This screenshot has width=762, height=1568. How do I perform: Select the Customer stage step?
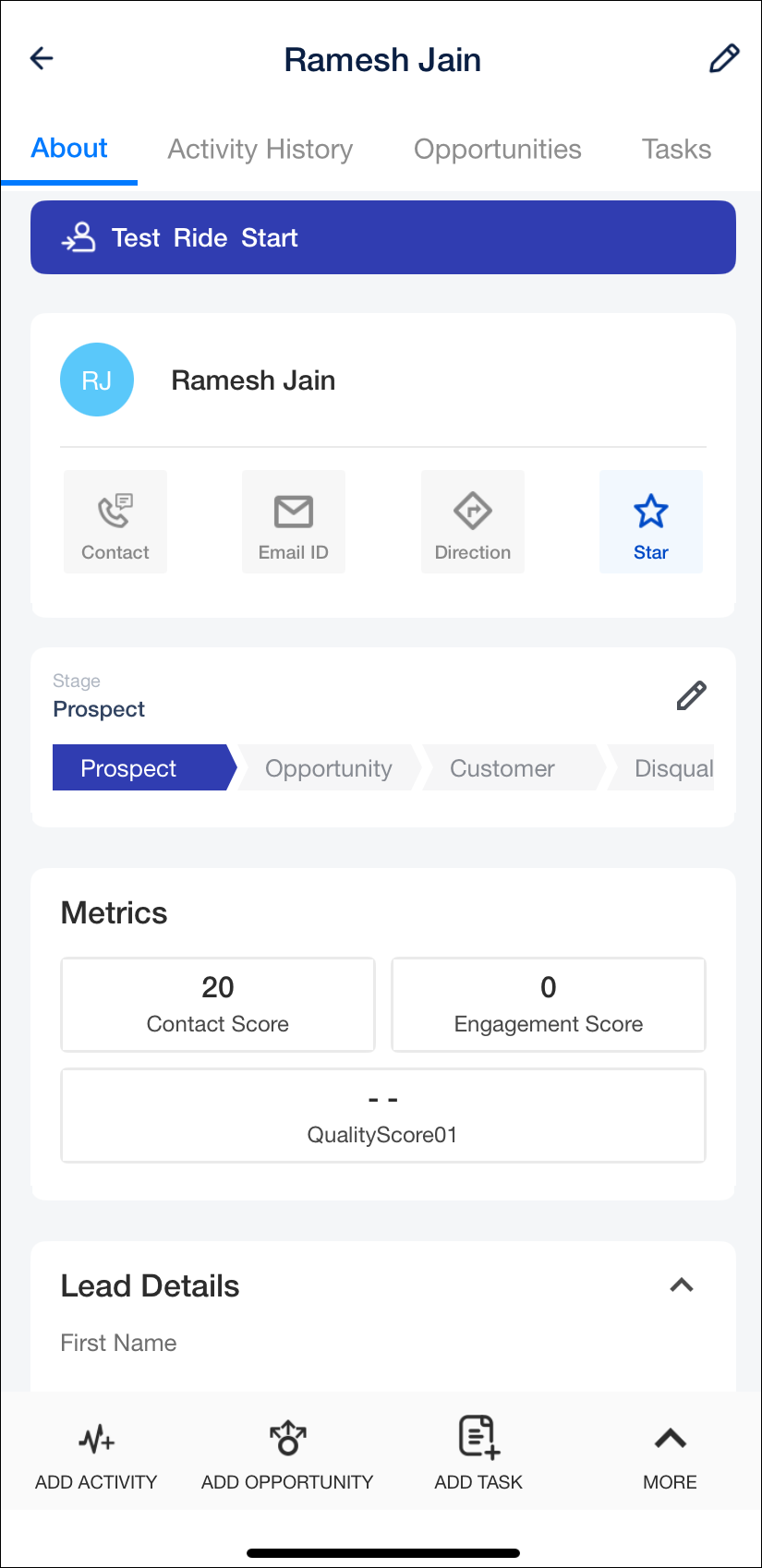coord(502,768)
